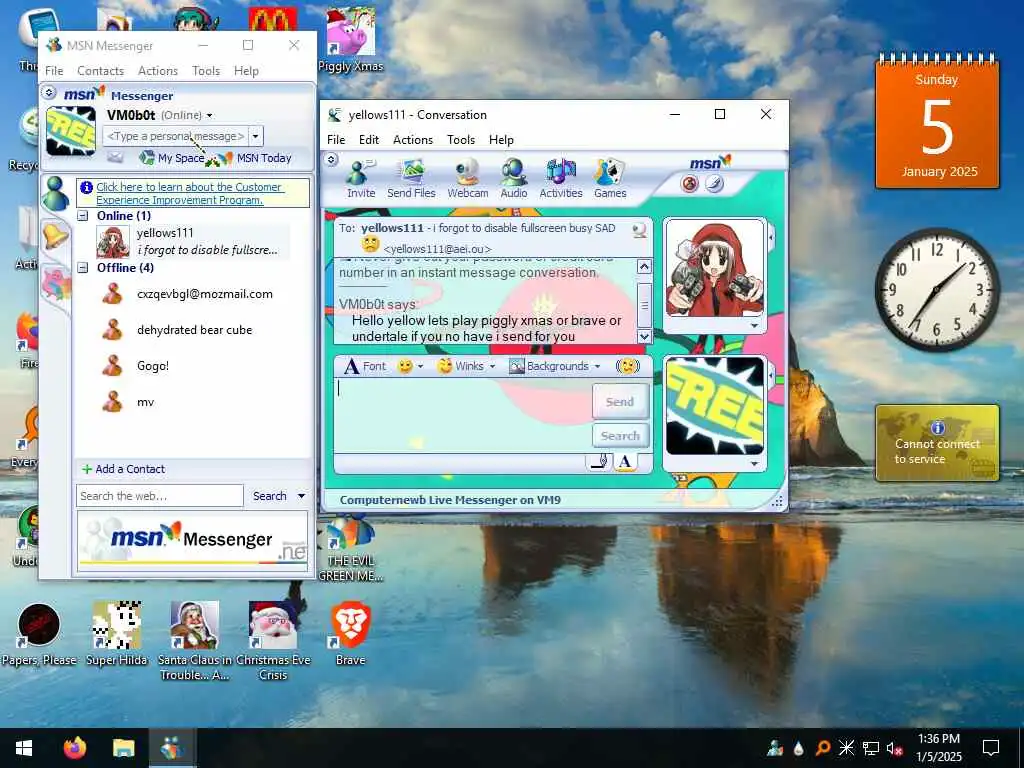This screenshot has width=1024, height=768.
Task: Click the Customer Experience Improvement Program link
Action: point(189,193)
